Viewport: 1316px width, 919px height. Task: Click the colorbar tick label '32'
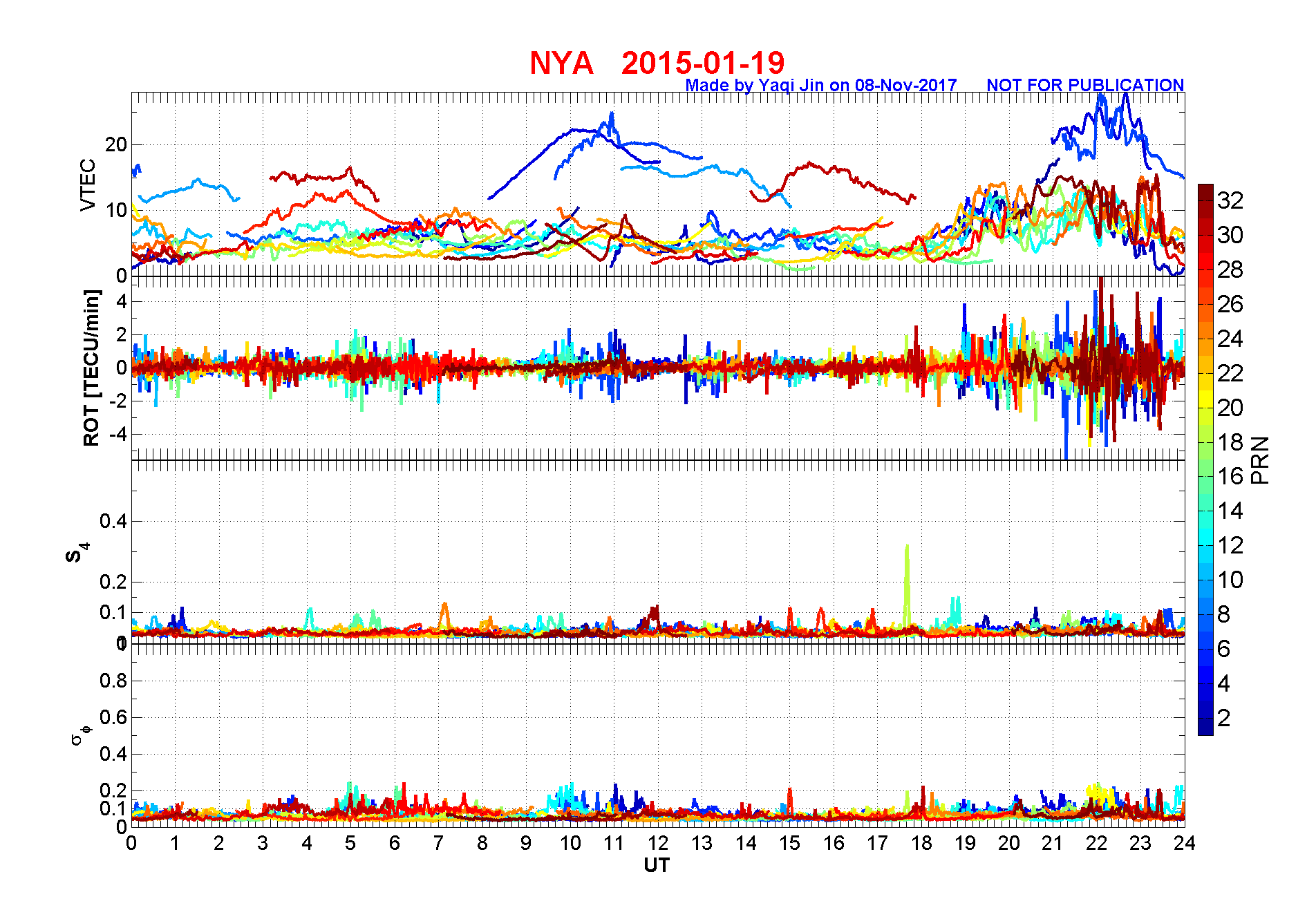(1230, 200)
